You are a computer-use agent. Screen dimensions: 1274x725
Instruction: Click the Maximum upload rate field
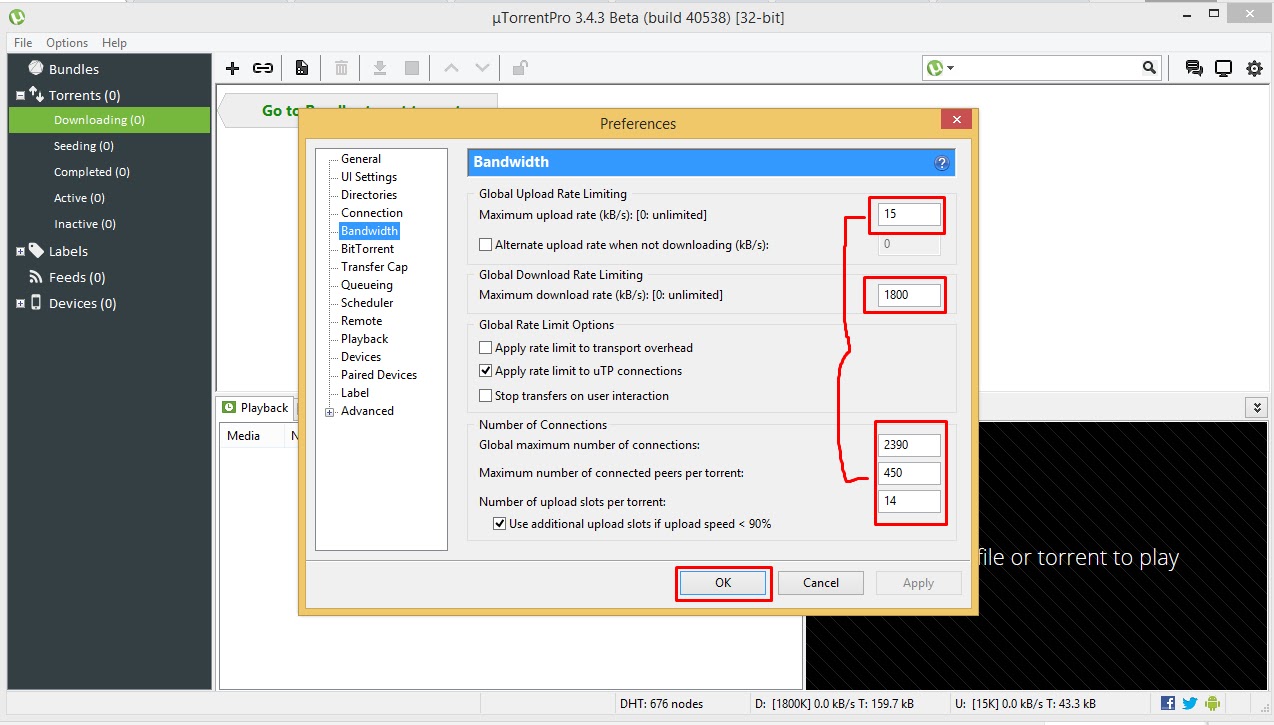point(909,214)
